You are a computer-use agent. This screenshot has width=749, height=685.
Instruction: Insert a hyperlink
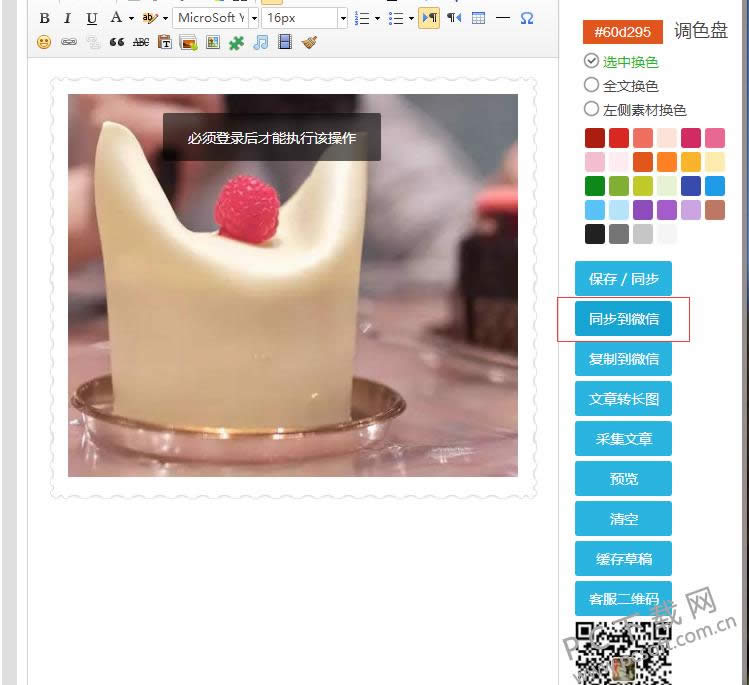point(68,42)
